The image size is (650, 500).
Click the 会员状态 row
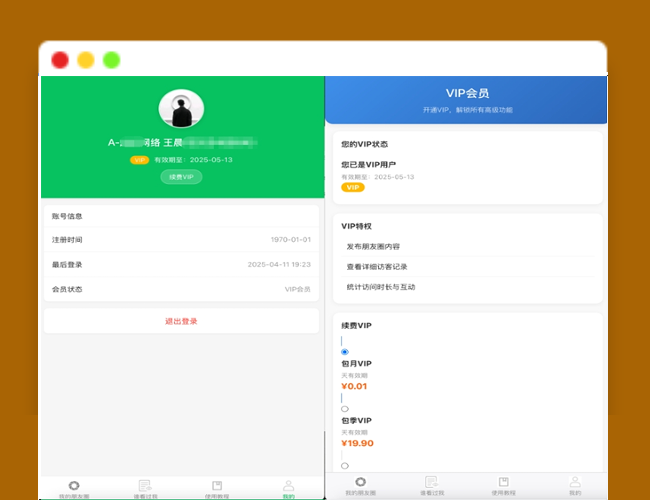(181, 289)
